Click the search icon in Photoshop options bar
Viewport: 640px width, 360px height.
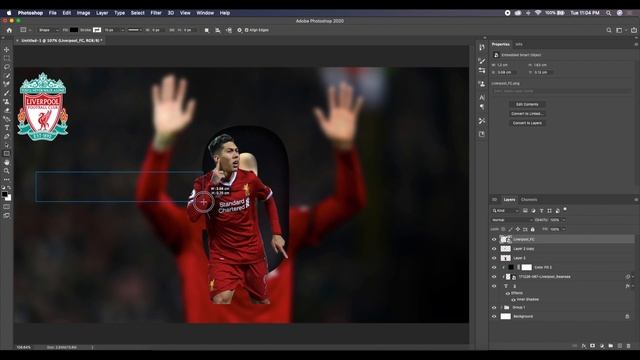click(609, 30)
